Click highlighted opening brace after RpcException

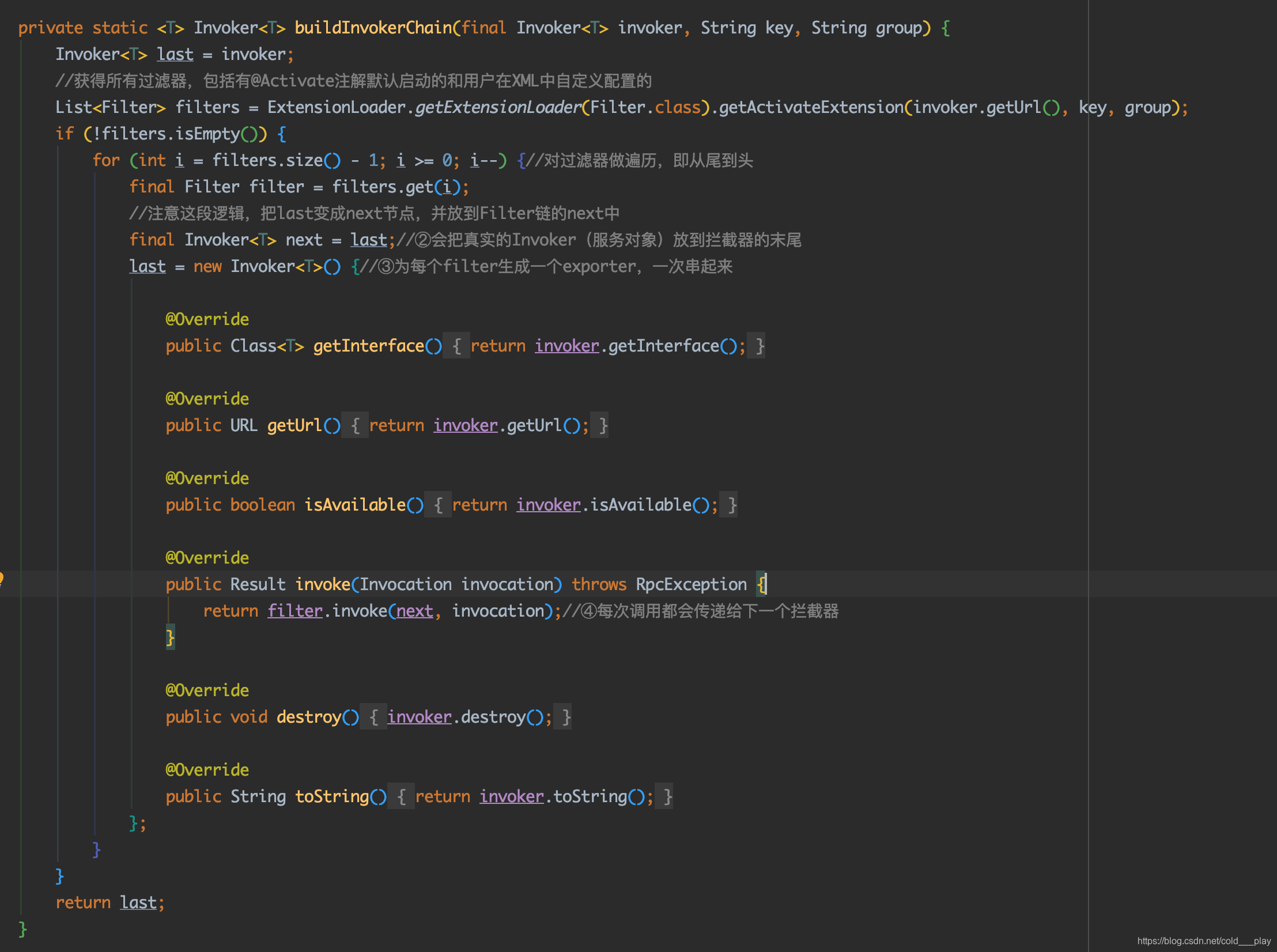(x=761, y=584)
